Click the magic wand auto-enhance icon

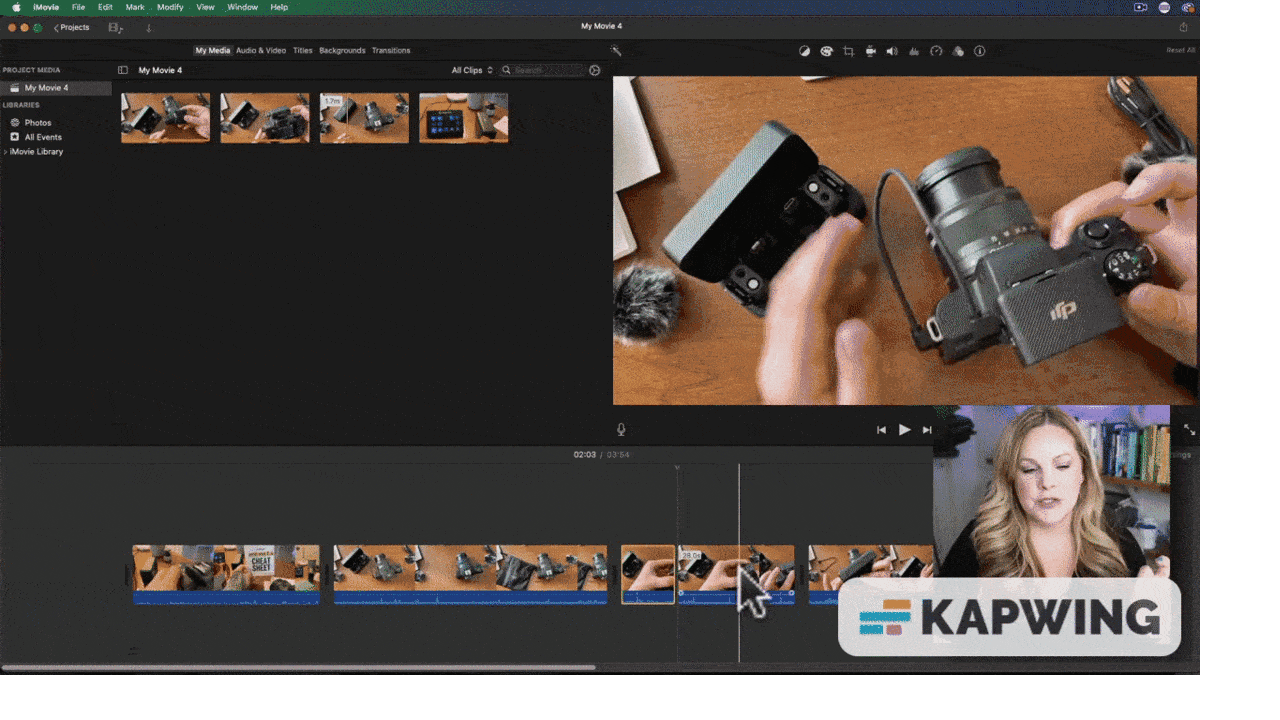[x=616, y=51]
